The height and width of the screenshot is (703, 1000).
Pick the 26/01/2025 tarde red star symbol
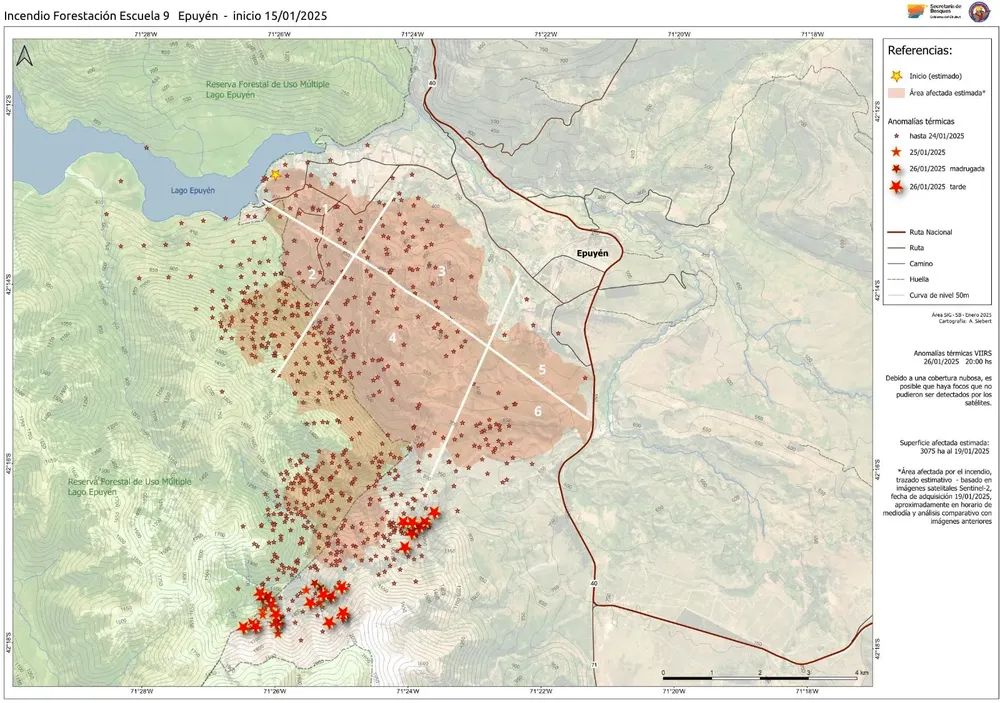pos(895,187)
